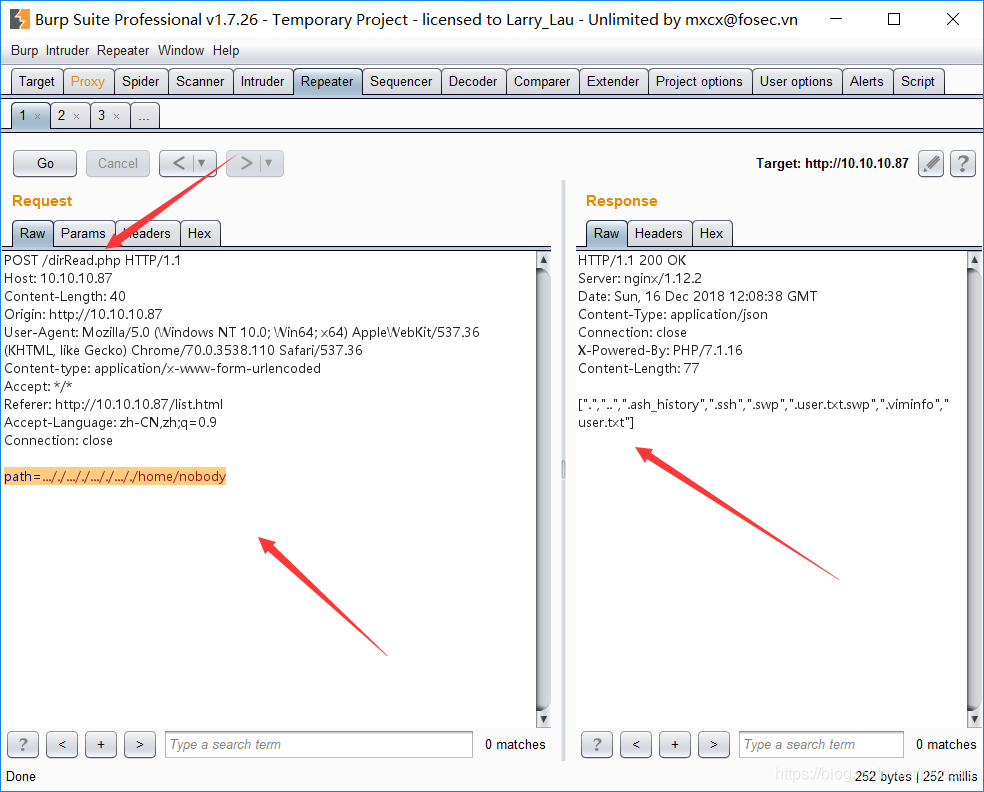The image size is (984, 792).
Task: Go to next request search match
Action: coord(139,744)
